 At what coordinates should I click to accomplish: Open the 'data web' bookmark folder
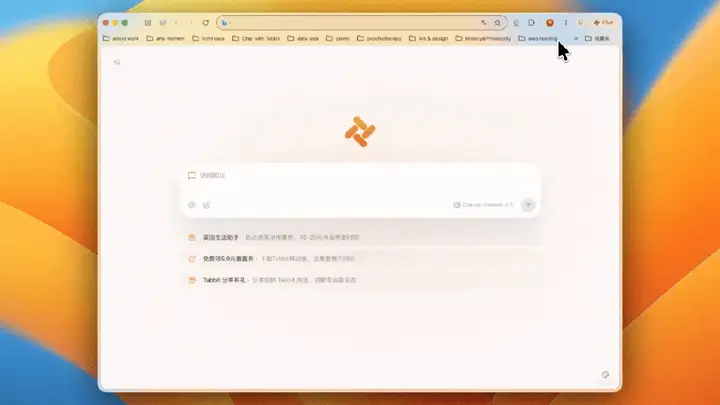coord(303,39)
